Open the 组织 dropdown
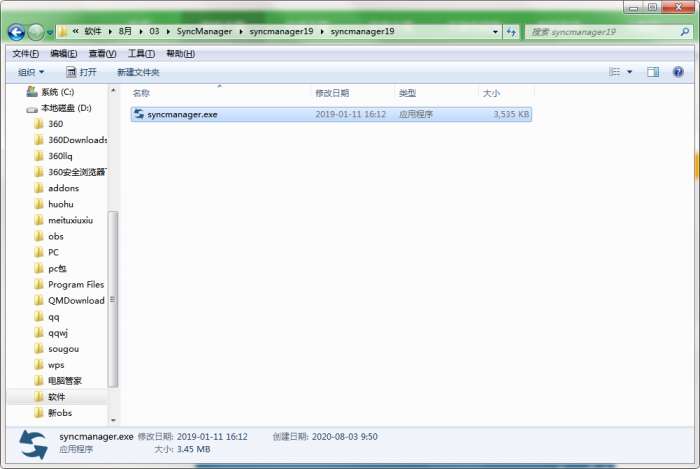This screenshot has height=469, width=700. pos(31,72)
